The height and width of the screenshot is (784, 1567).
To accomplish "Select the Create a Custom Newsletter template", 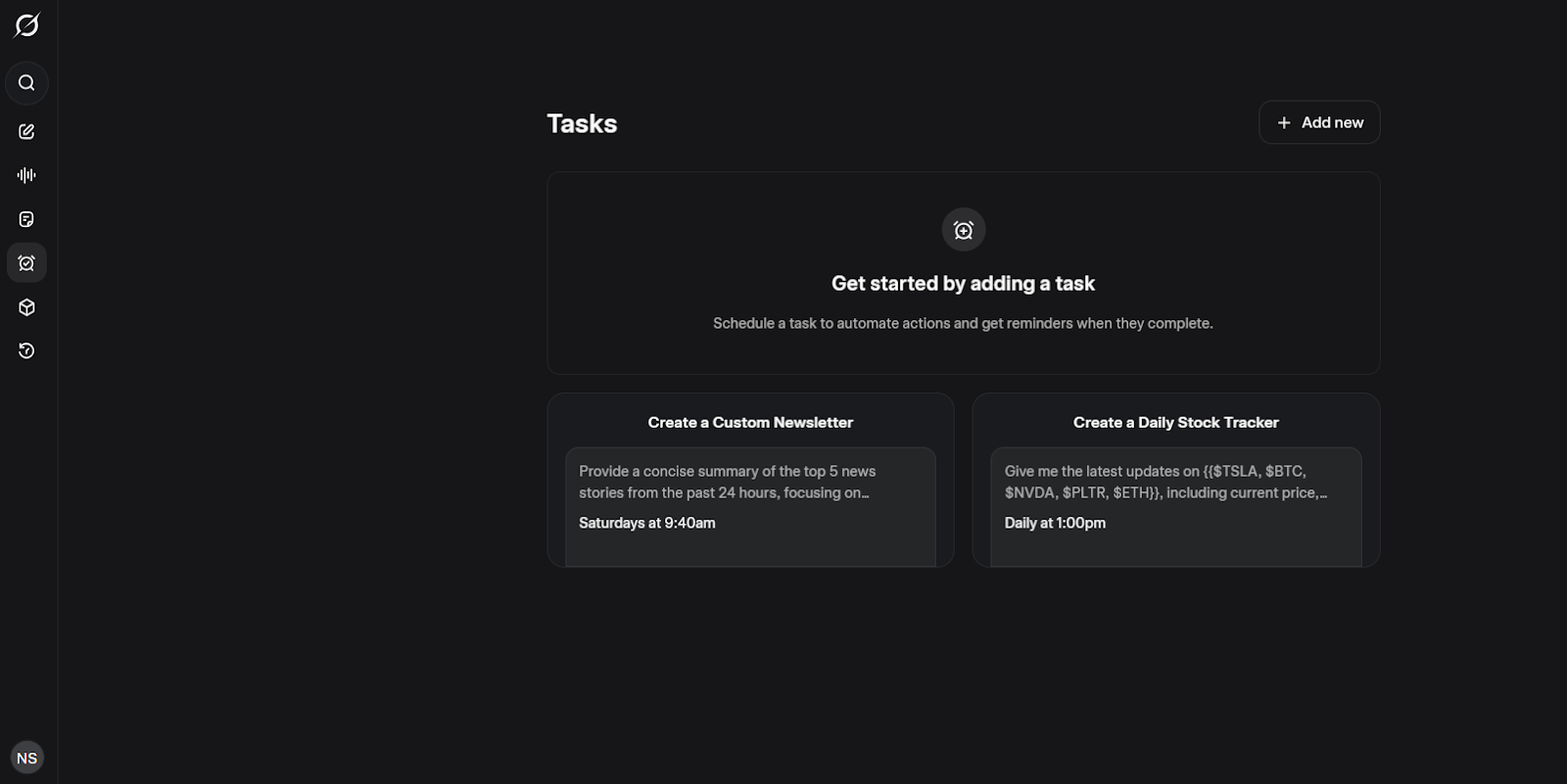I will click(750, 422).
